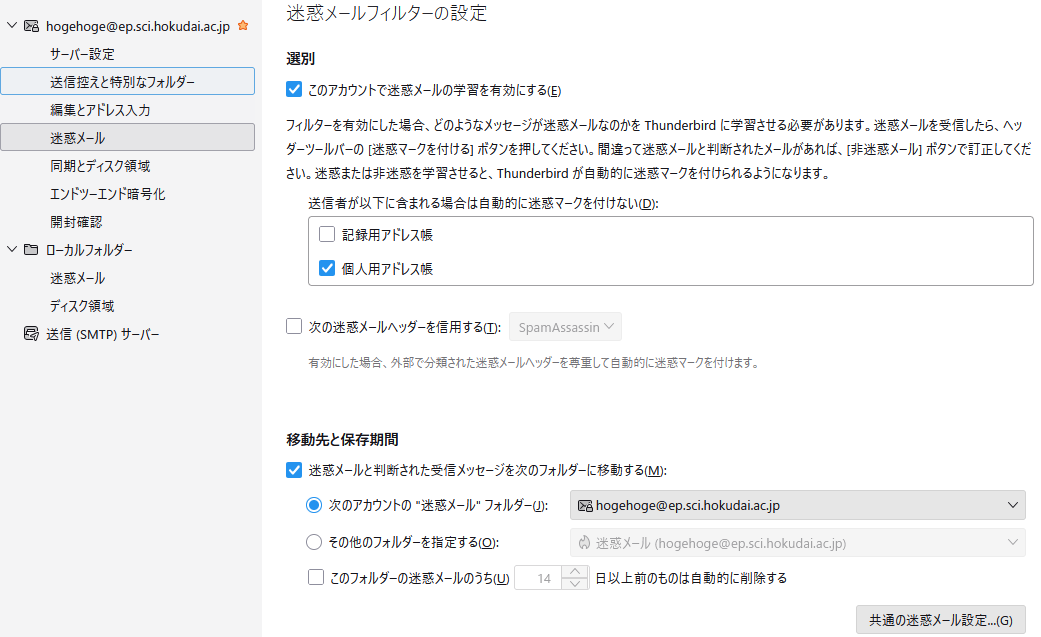The height and width of the screenshot is (637, 1041).
Task: Click the flame icon in the other-folder dropdown
Action: pos(584,543)
